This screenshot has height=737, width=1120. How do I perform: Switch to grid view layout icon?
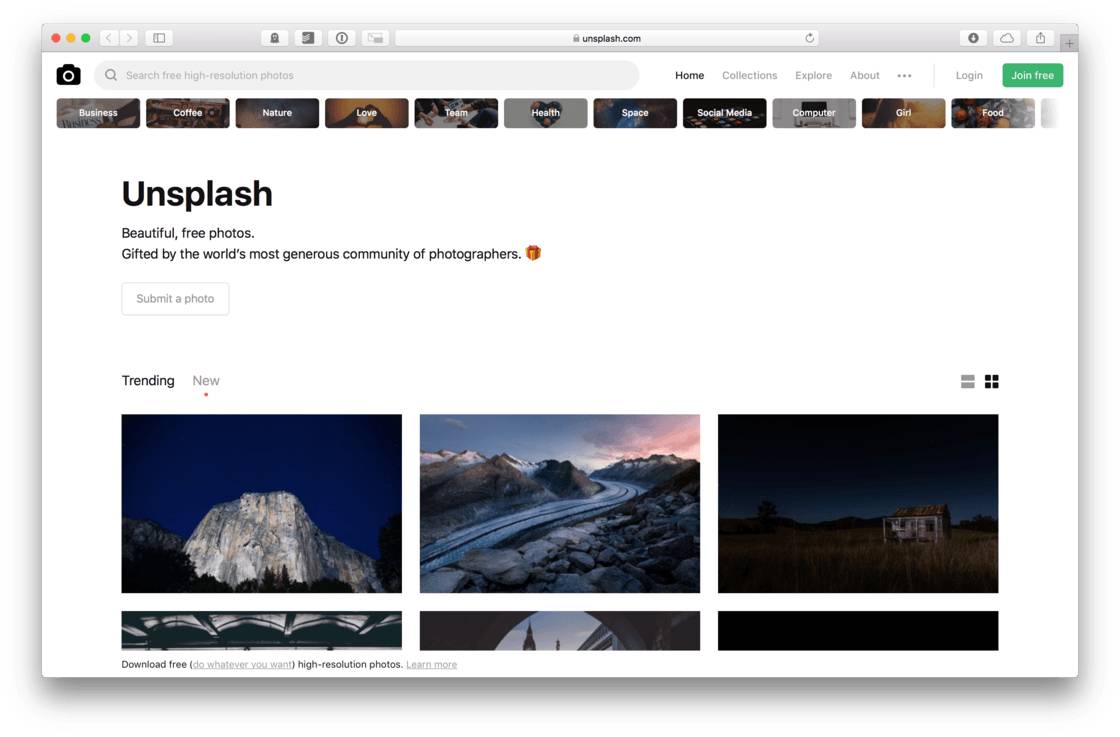[991, 381]
